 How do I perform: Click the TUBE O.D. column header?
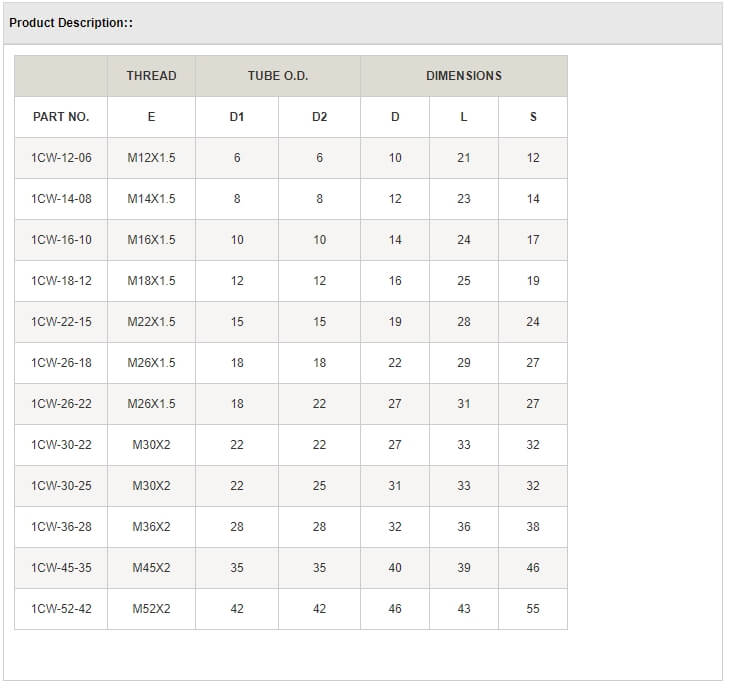[278, 76]
